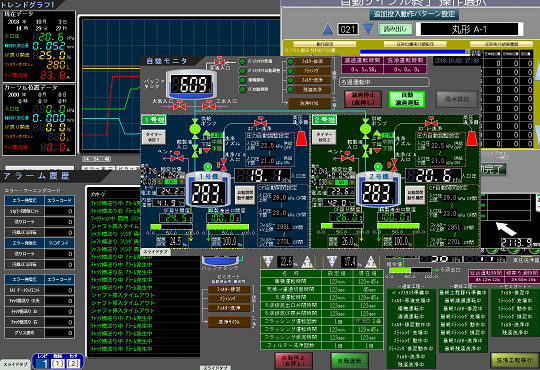Viewport: 540px width, 370px height.
Task: Toggle the second green indicator lamp in the auto monitor
Action: tap(242, 71)
